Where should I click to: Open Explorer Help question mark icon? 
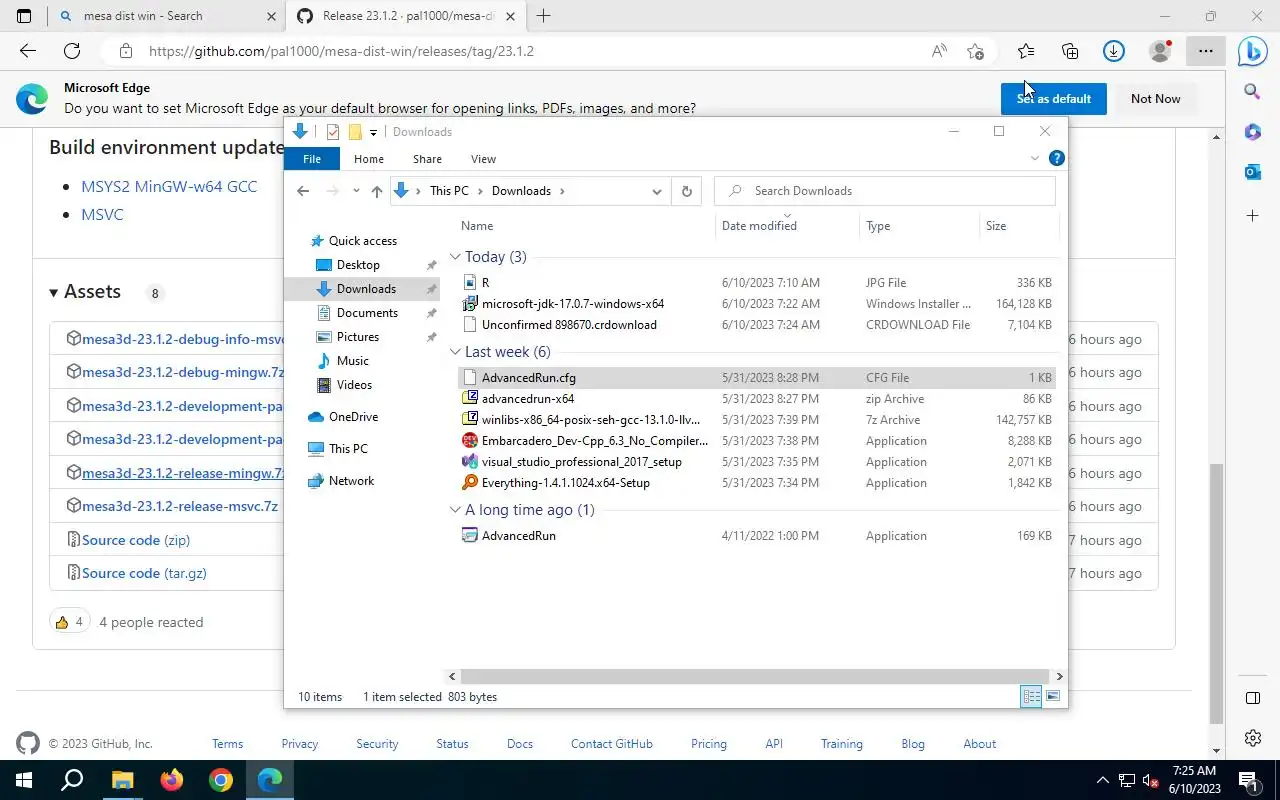(x=1056, y=158)
